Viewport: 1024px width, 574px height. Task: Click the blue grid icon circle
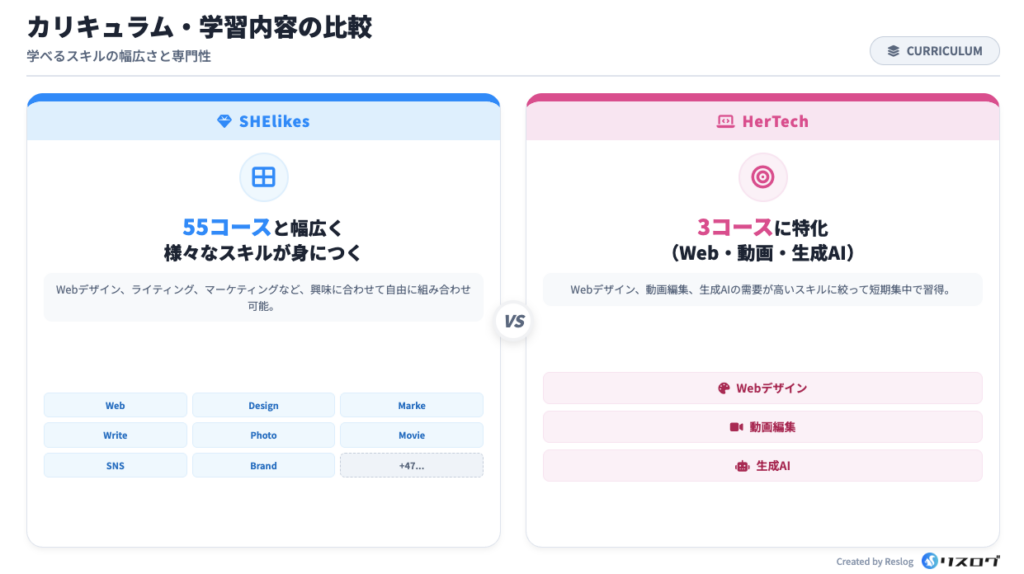tap(264, 177)
